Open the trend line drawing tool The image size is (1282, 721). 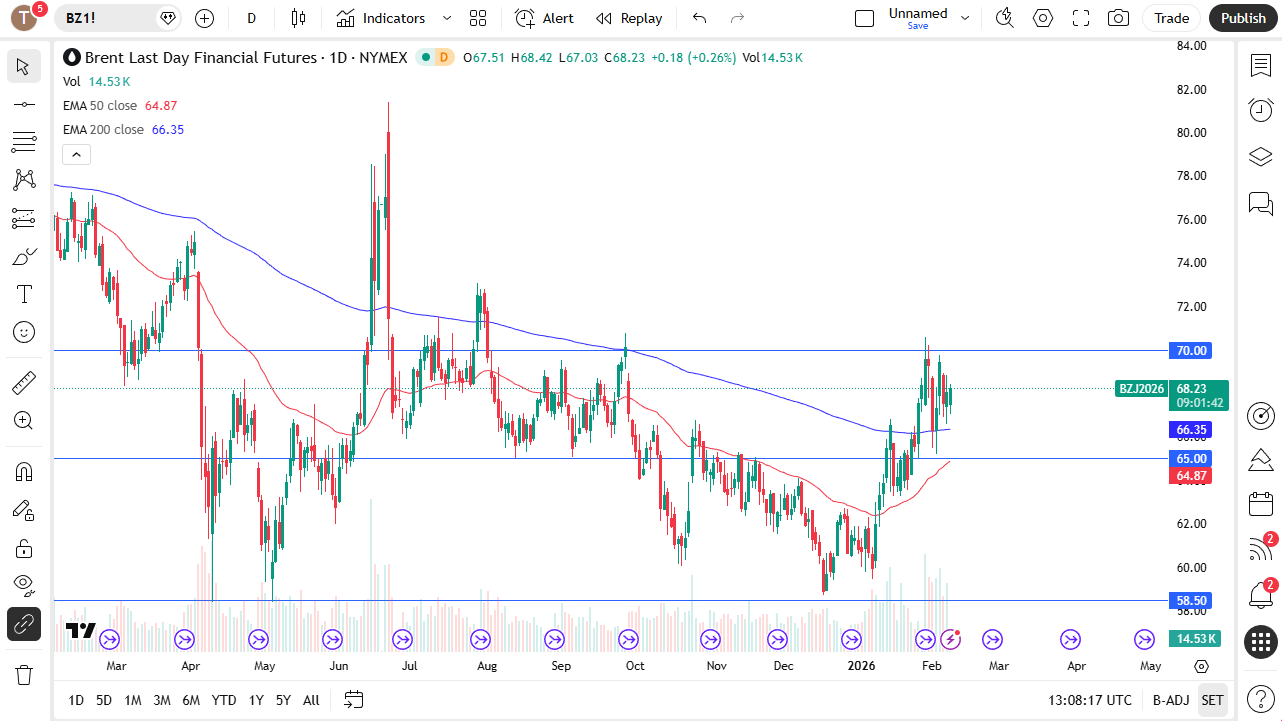point(24,105)
